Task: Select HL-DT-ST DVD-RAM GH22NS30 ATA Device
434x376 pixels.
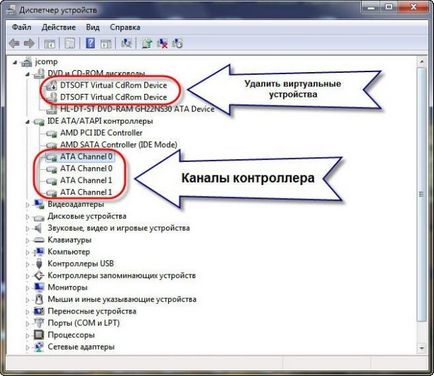Action: click(137, 109)
